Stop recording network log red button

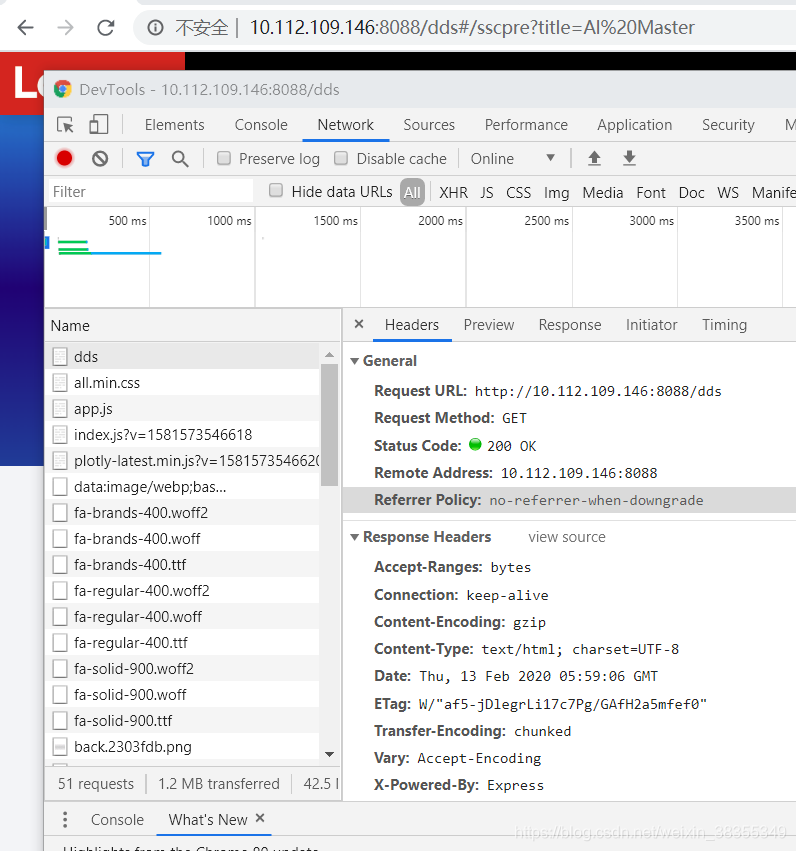[x=64, y=158]
